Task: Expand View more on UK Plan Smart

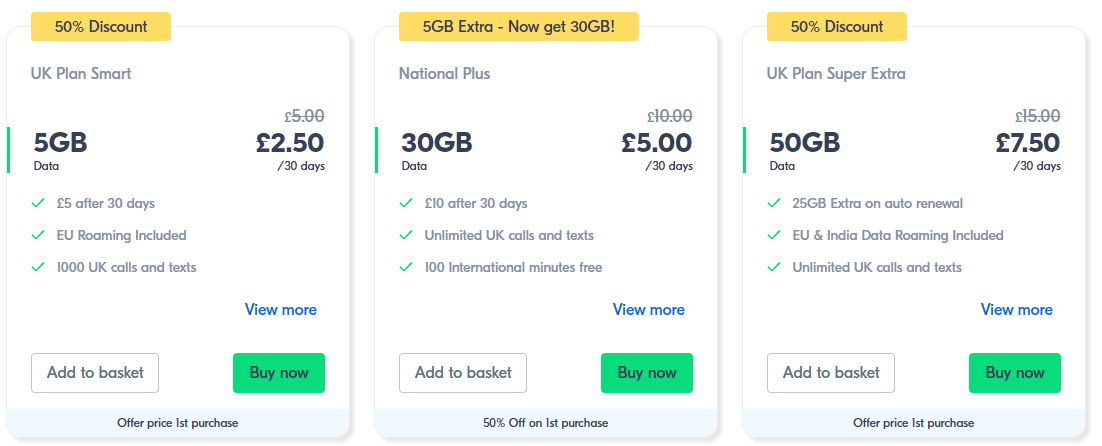Action: [x=281, y=310]
